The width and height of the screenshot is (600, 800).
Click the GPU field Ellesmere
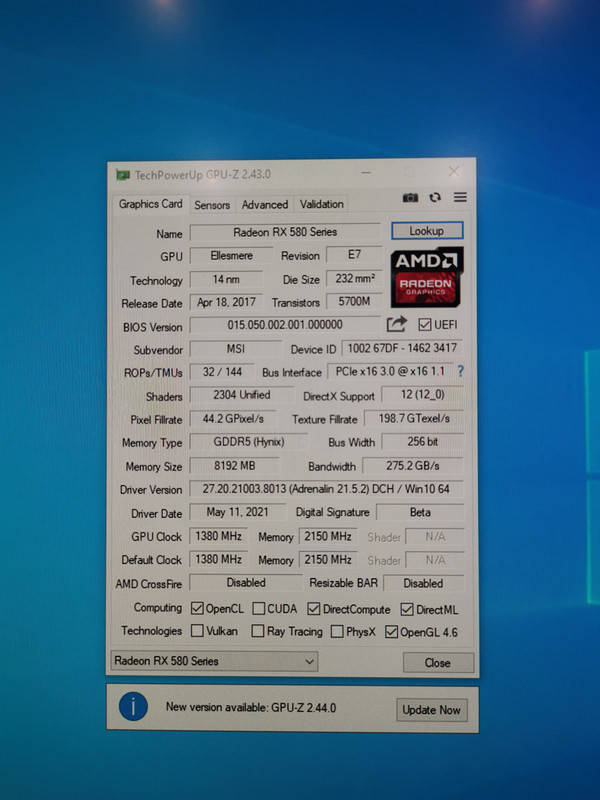[x=232, y=255]
